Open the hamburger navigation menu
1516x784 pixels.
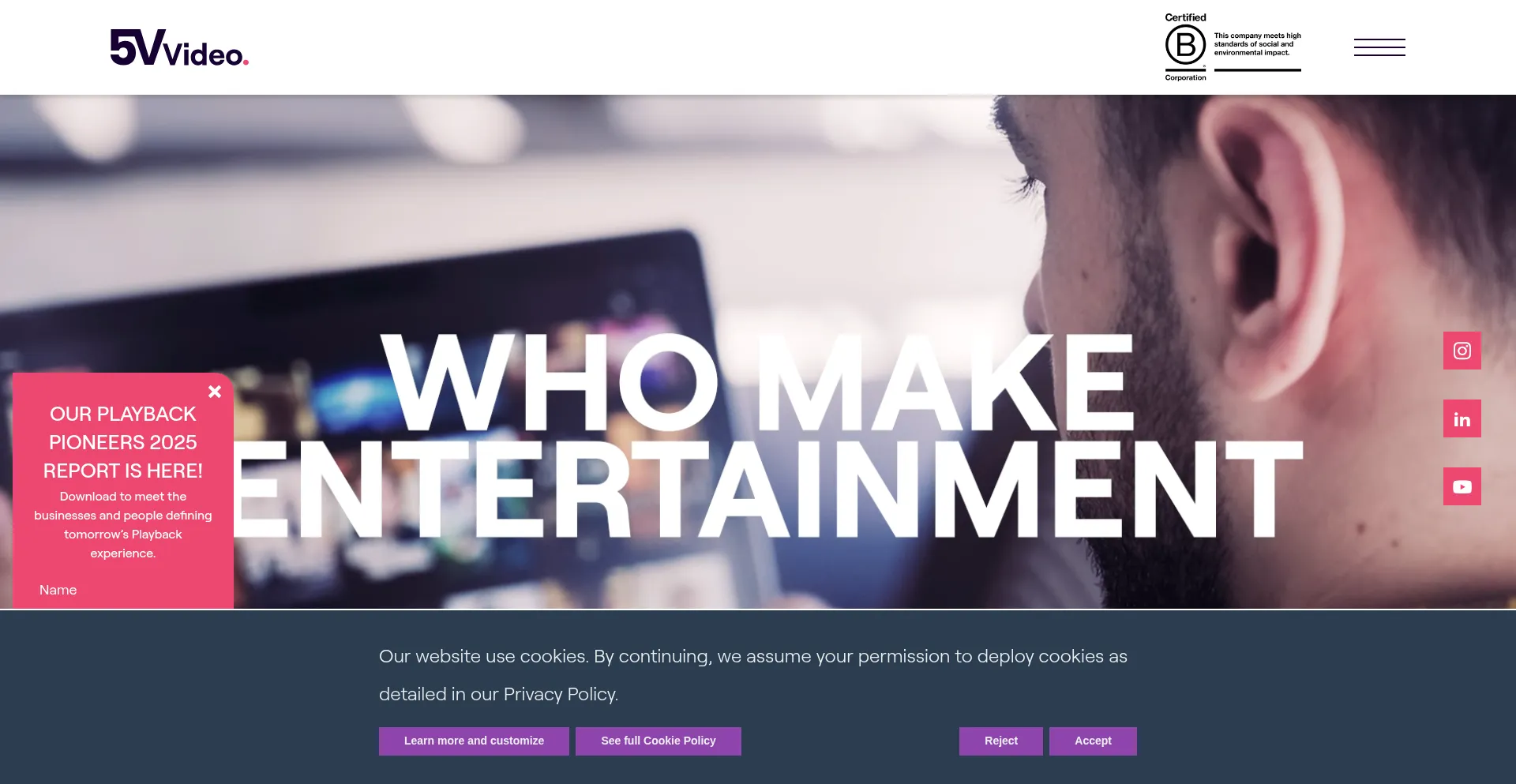[x=1379, y=47]
